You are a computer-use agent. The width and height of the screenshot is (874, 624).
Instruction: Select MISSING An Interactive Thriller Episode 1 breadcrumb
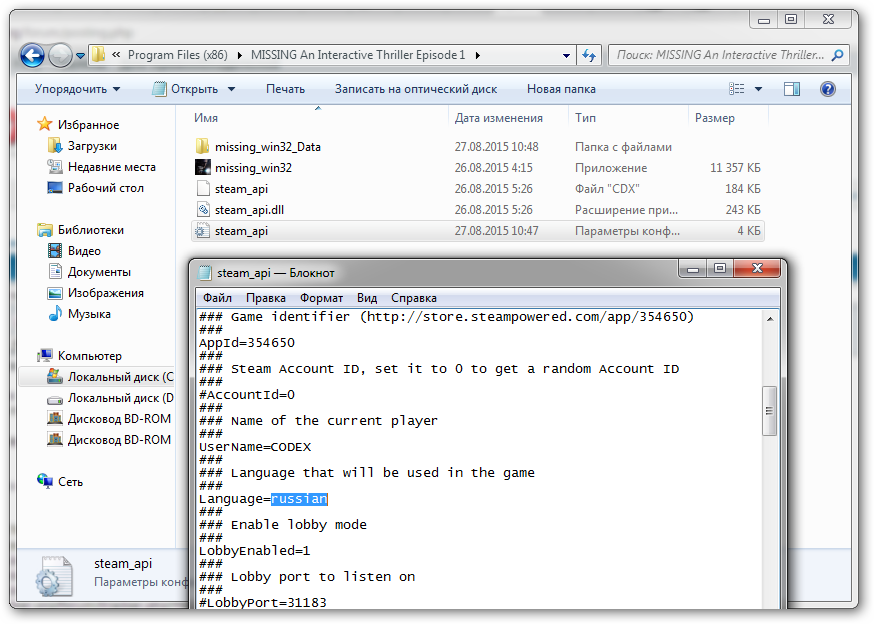coord(358,55)
